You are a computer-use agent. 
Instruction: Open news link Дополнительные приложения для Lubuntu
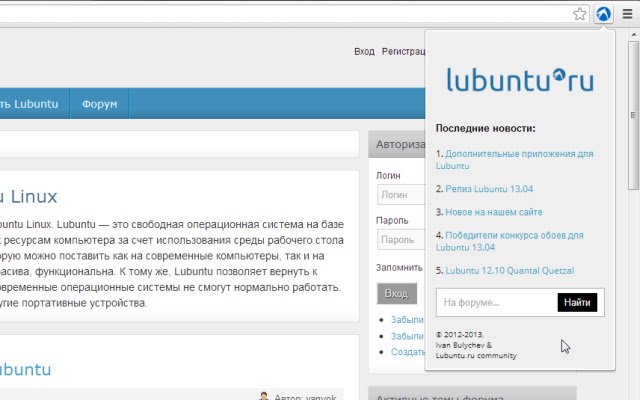point(515,160)
